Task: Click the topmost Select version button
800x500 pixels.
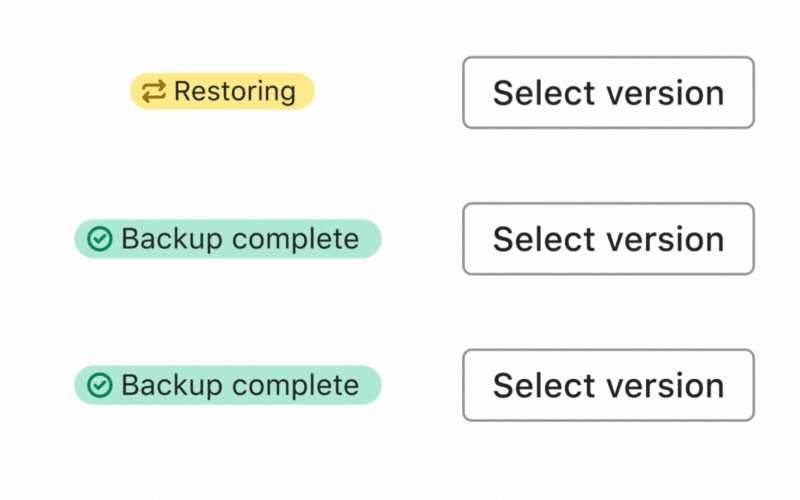Action: (x=608, y=92)
